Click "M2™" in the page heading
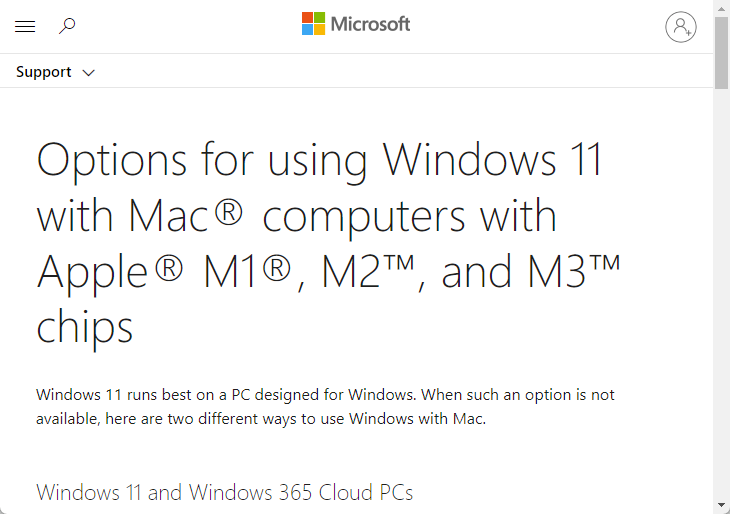The width and height of the screenshot is (730, 514). [x=369, y=271]
